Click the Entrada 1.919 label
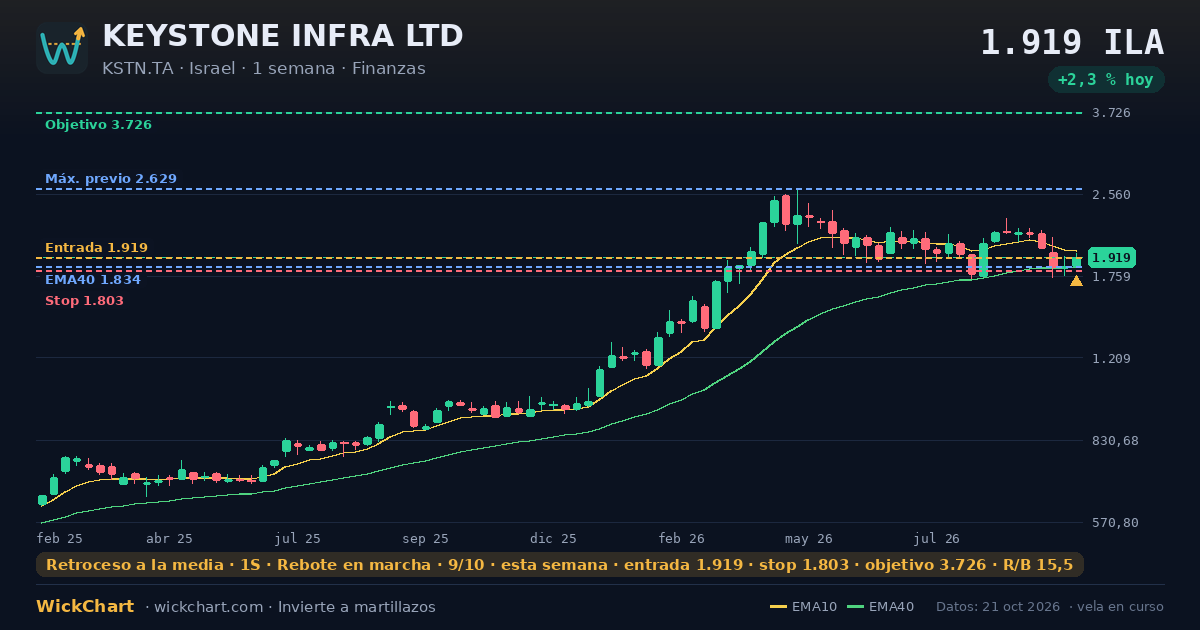The width and height of the screenshot is (1200, 630). tap(96, 247)
